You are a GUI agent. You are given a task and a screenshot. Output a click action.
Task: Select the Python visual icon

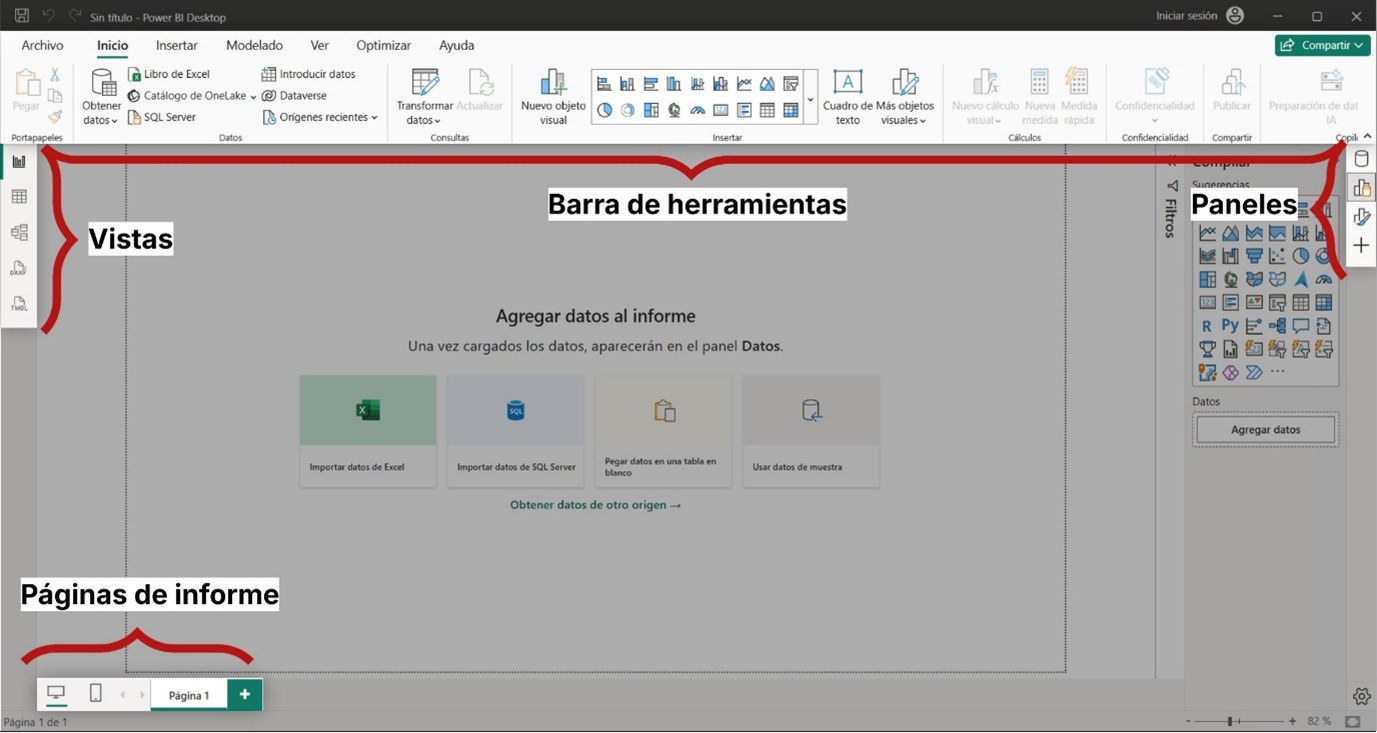coord(1230,326)
